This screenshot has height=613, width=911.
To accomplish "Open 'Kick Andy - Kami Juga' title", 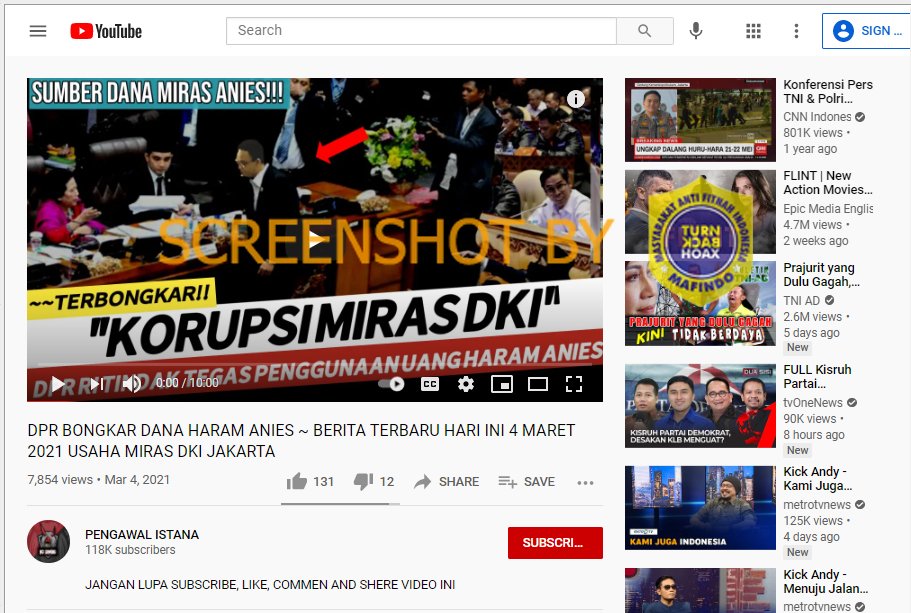I will click(818, 478).
